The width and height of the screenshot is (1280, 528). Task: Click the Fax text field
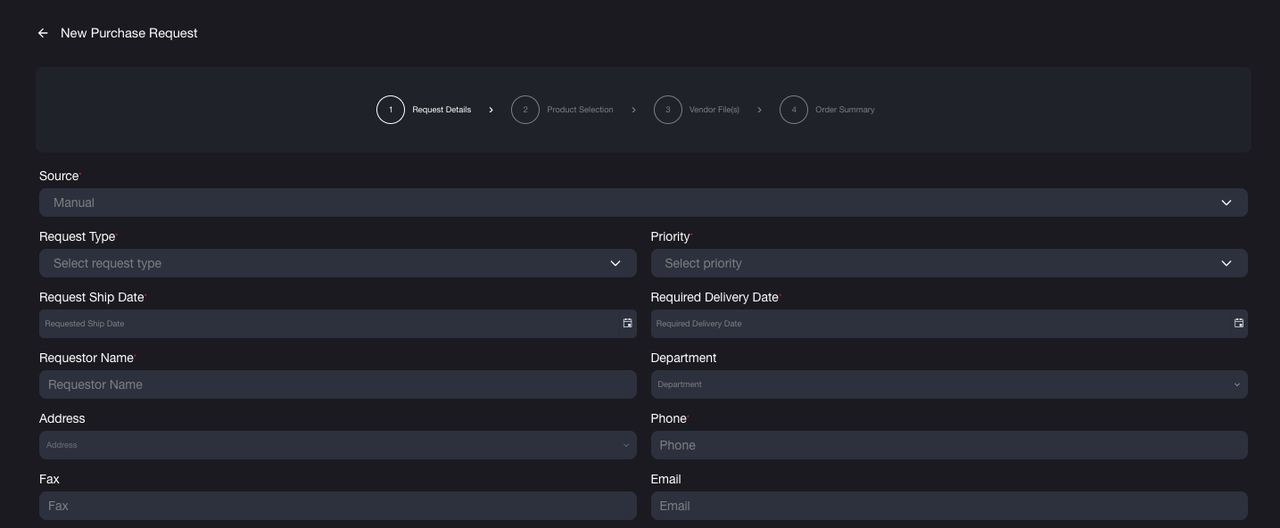[x=337, y=506]
